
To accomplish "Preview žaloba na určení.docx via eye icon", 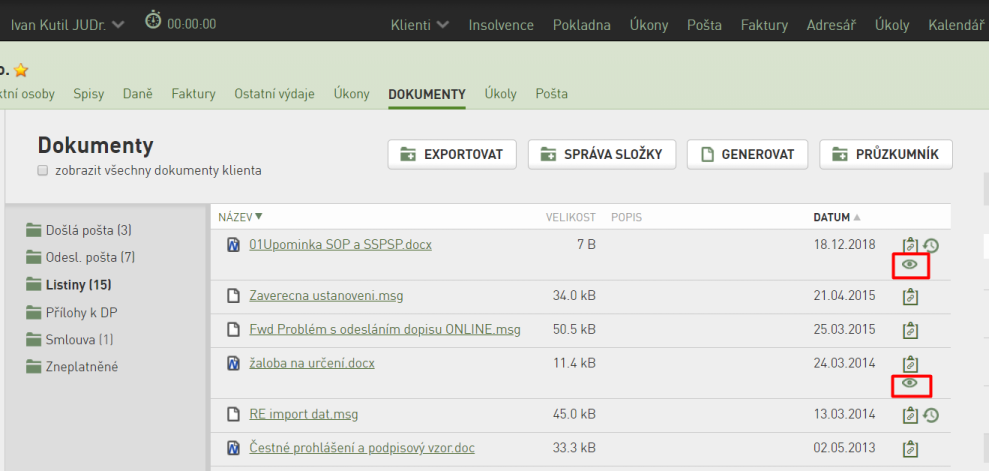I will (910, 383).
